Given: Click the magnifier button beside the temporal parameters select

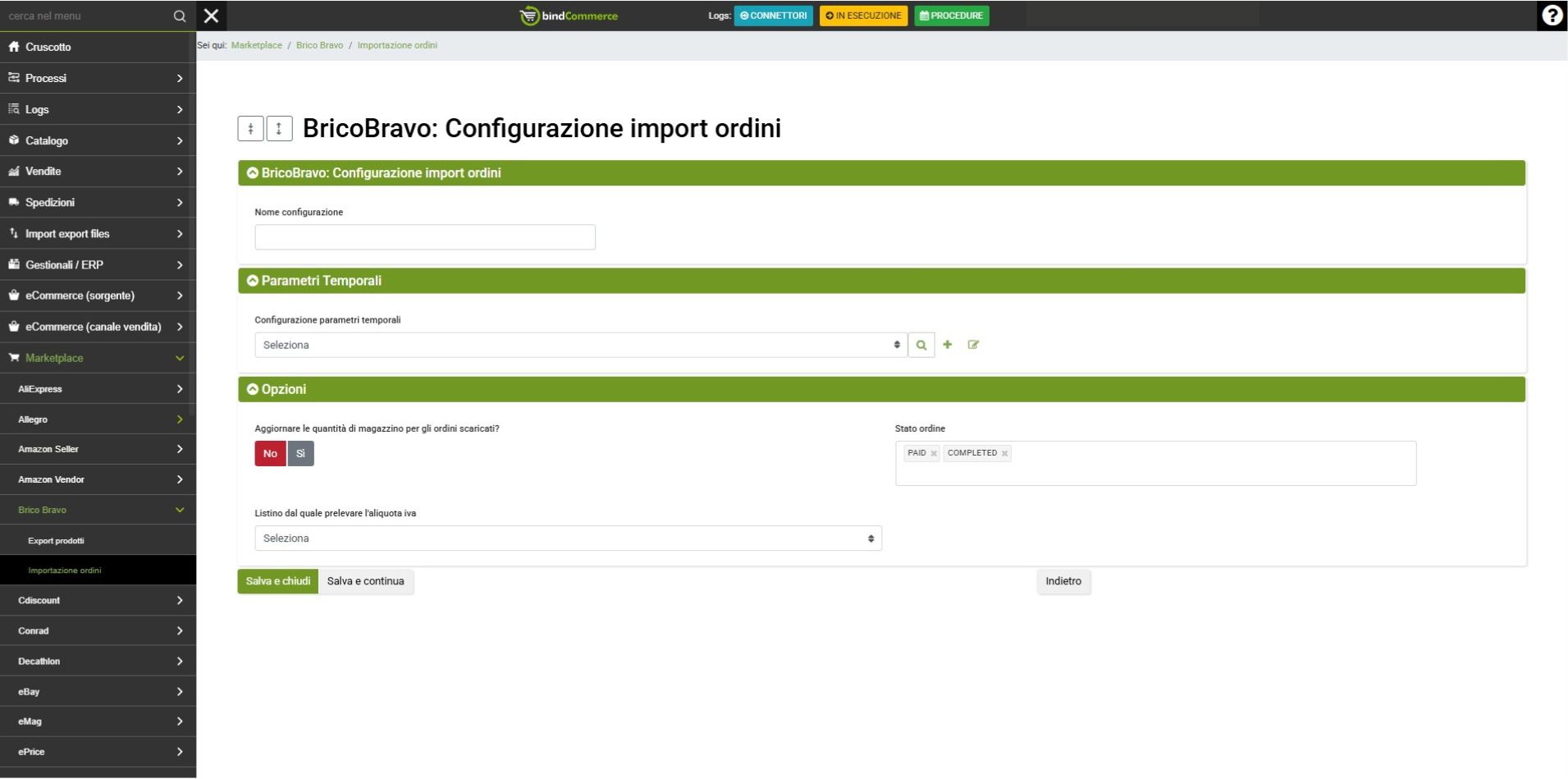Looking at the screenshot, I should click(x=921, y=345).
